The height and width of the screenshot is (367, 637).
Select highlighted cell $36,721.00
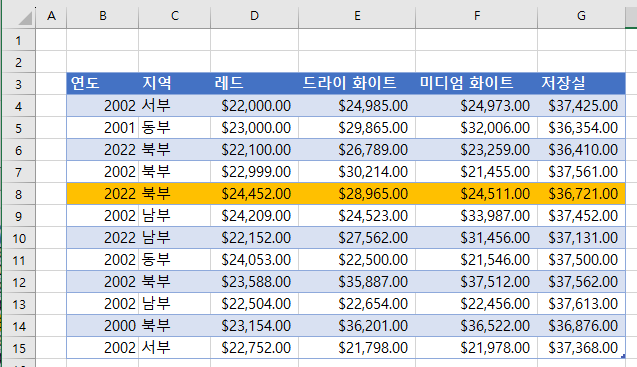pos(581,193)
